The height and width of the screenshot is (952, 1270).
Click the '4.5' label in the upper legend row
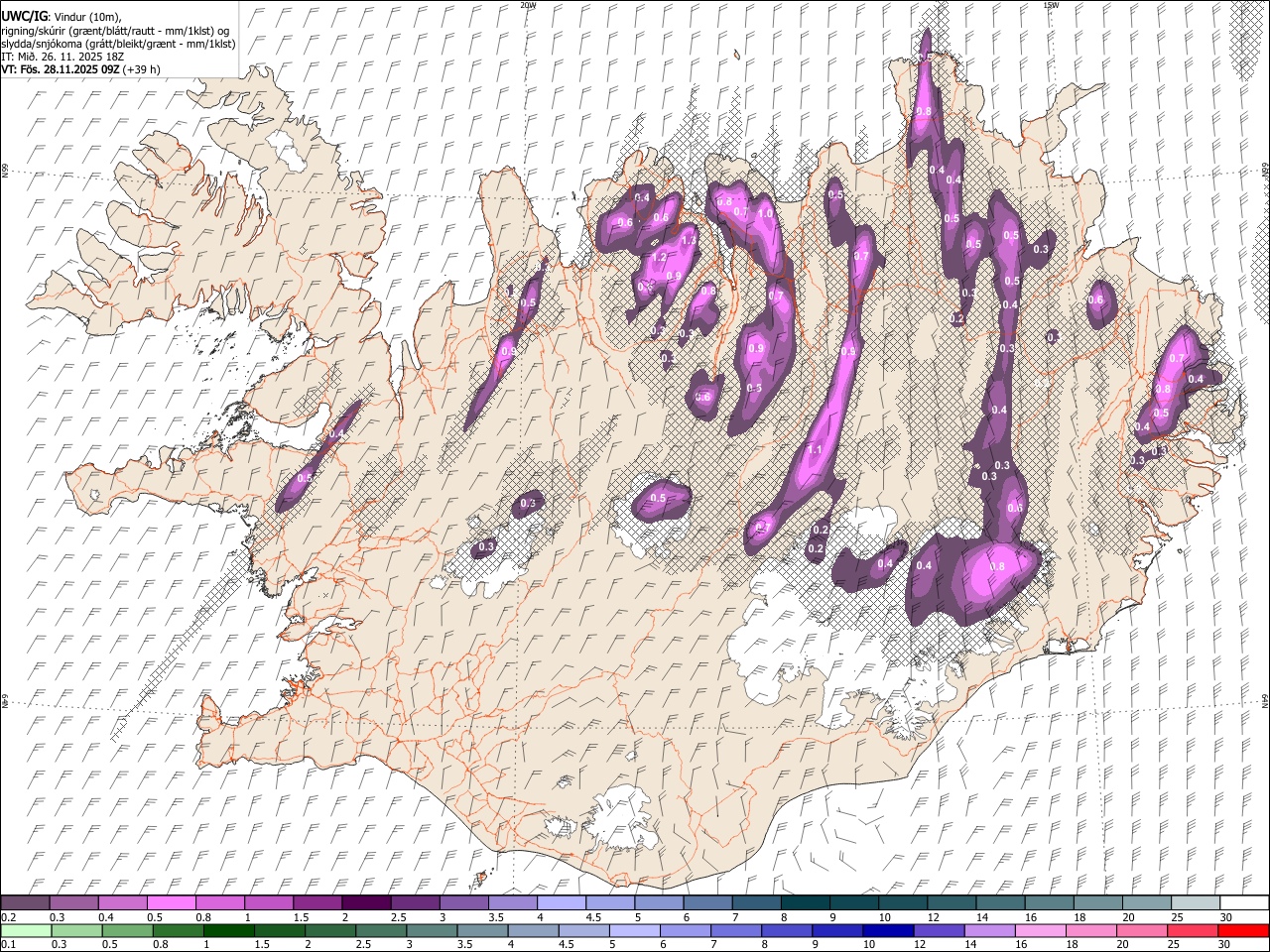click(x=593, y=917)
